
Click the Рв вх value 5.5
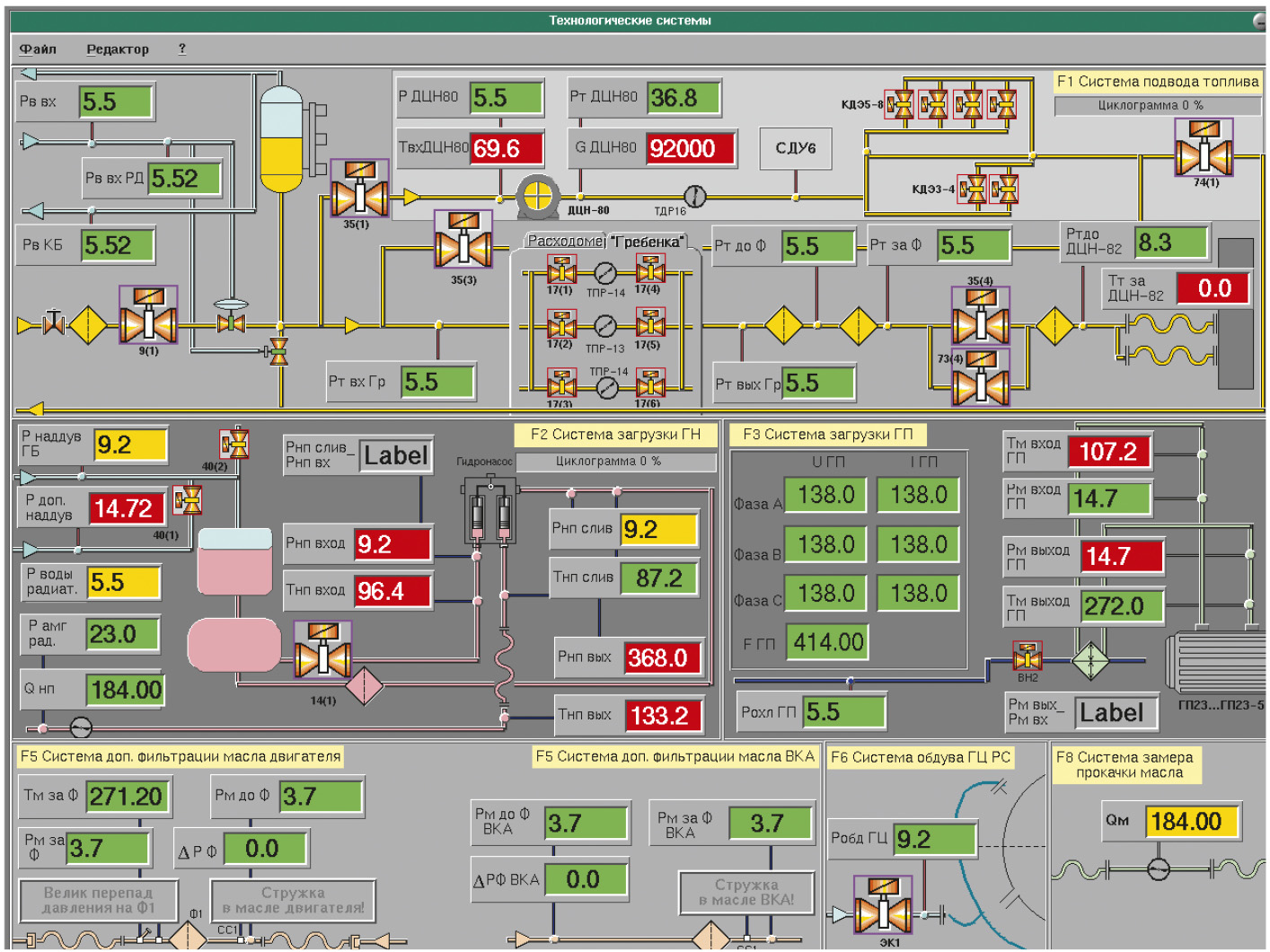coord(115,101)
